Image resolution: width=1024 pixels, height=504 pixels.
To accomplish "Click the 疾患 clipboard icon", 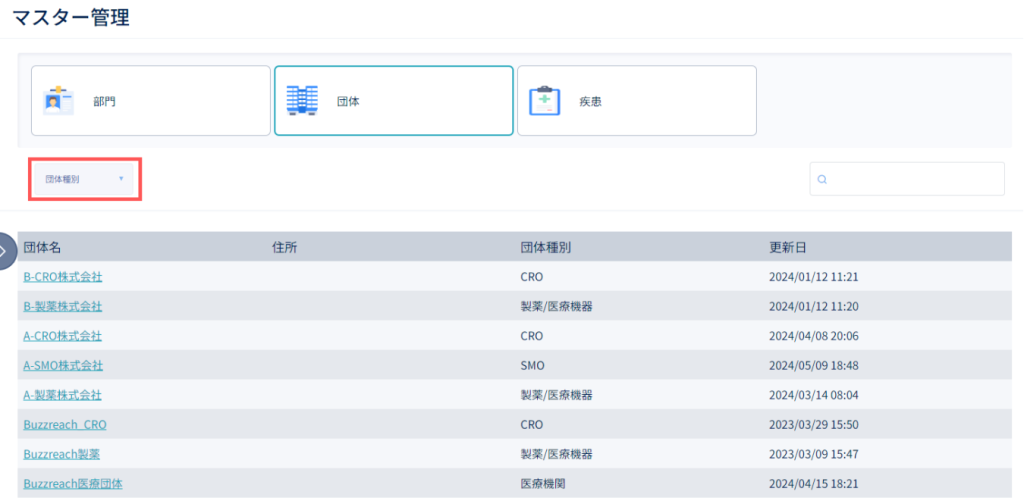I will pyautogui.click(x=545, y=101).
